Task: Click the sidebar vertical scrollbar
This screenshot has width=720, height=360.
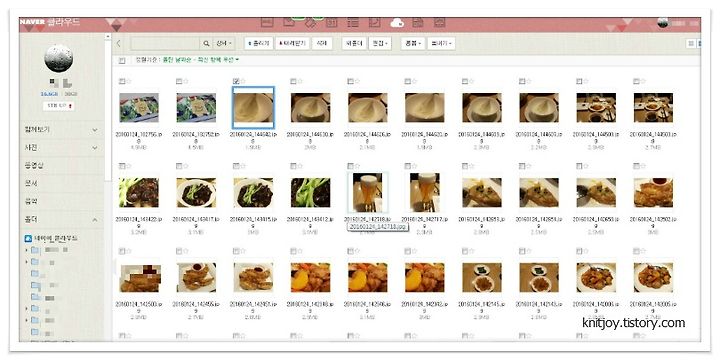Action: (x=108, y=110)
